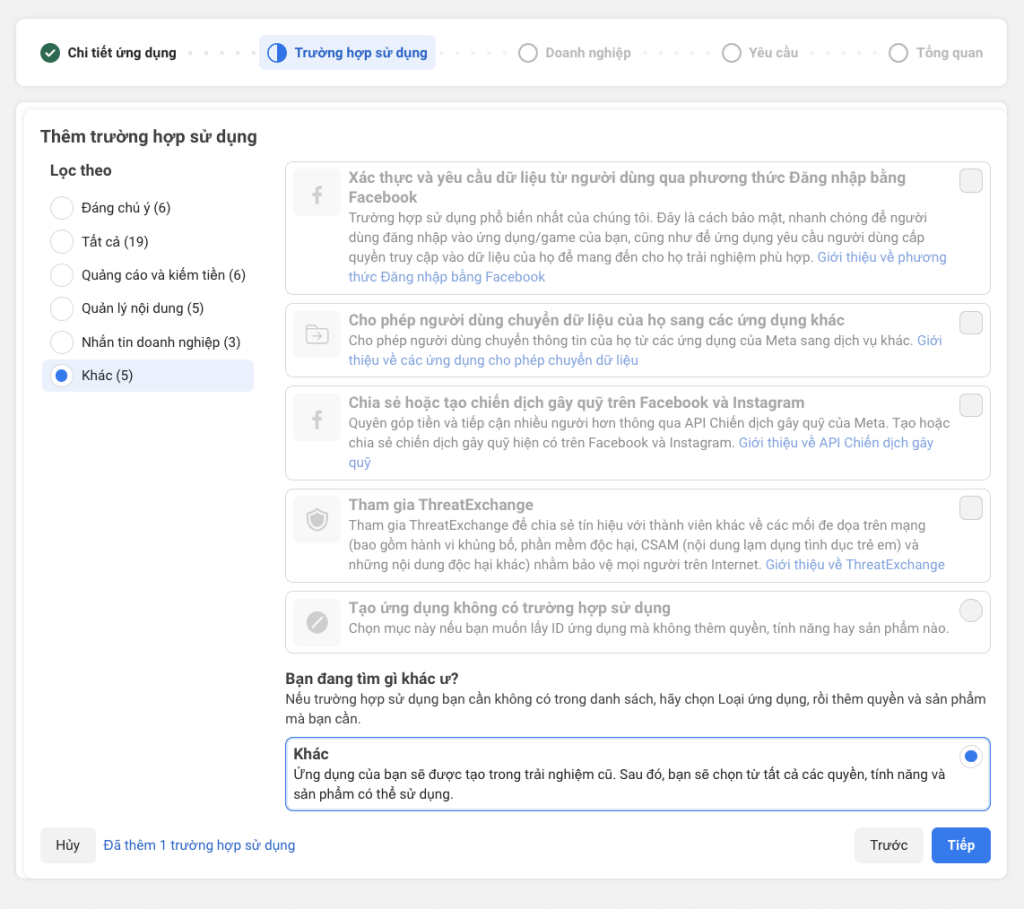Click the empty circle icon for Doanh nghiệp step
This screenshot has height=909, width=1024.
pos(528,53)
